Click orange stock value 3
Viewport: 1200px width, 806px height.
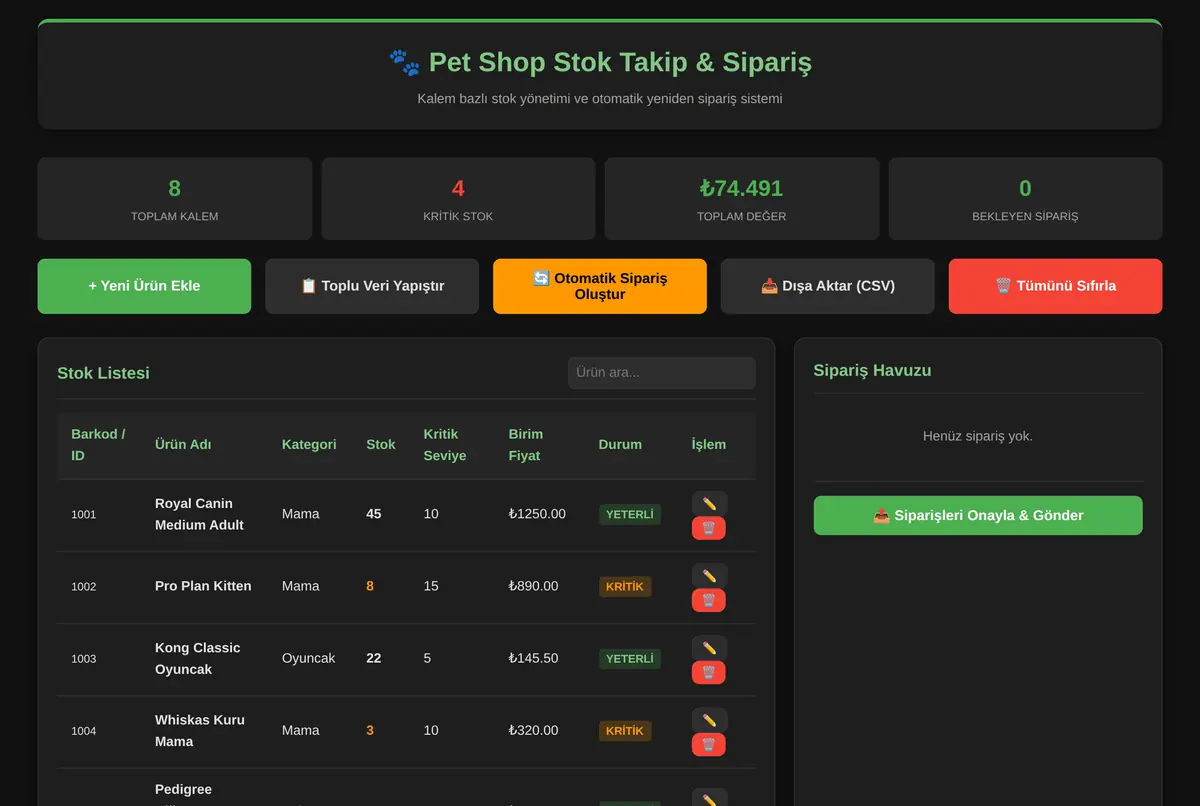[370, 730]
